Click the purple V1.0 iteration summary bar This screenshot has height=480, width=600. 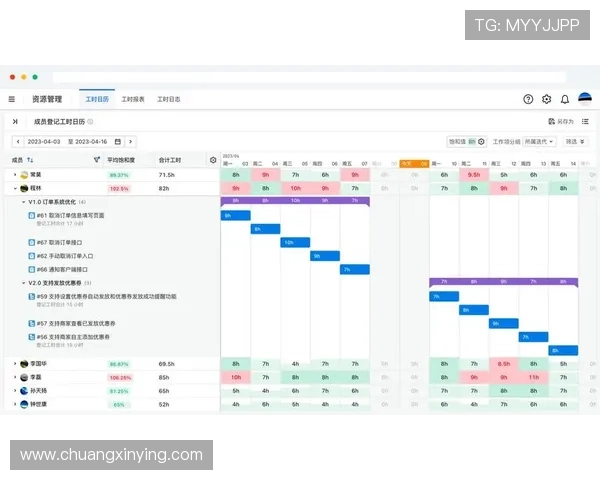click(x=295, y=201)
